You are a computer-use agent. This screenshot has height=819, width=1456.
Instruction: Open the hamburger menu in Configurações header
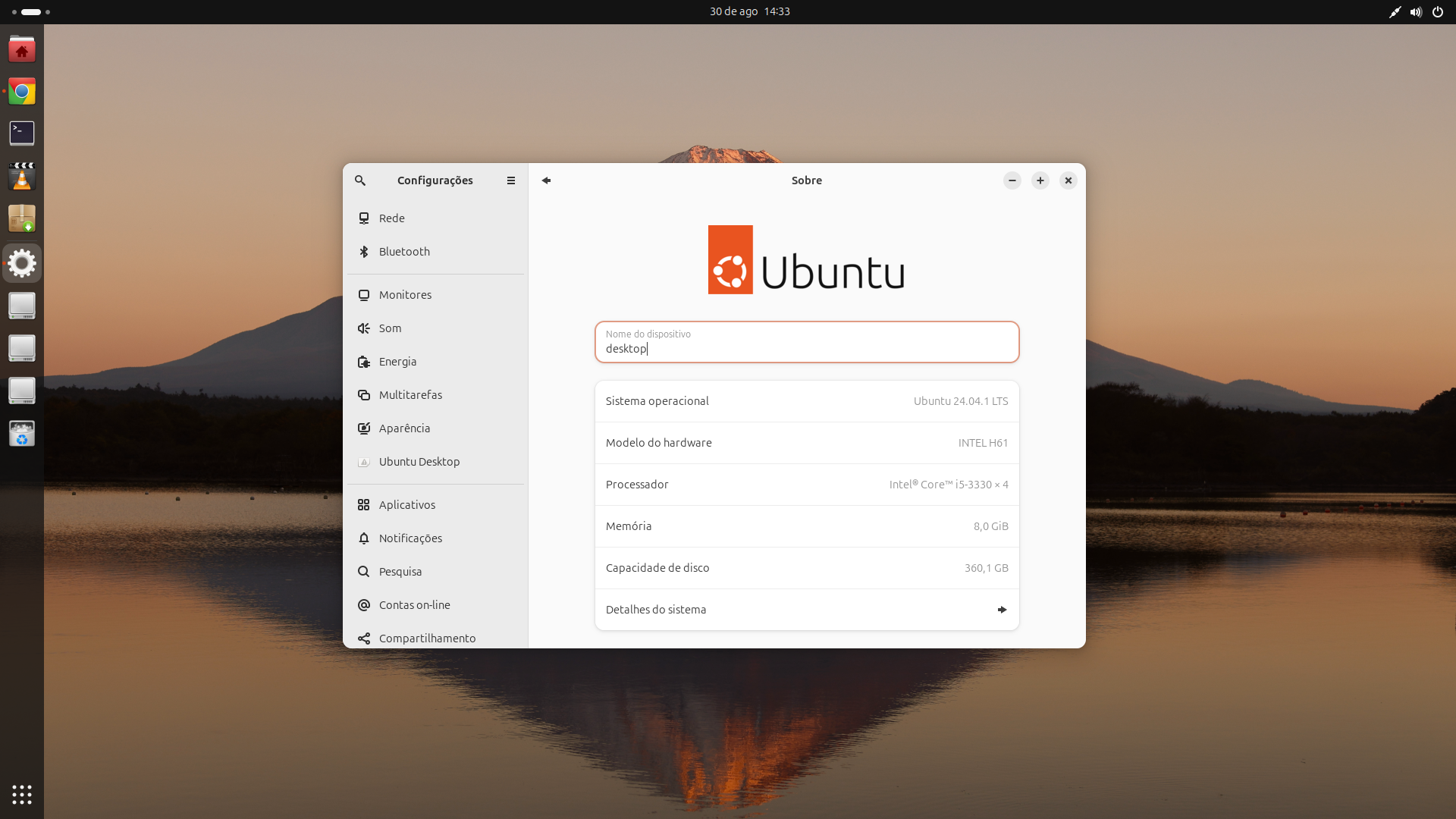click(x=511, y=180)
